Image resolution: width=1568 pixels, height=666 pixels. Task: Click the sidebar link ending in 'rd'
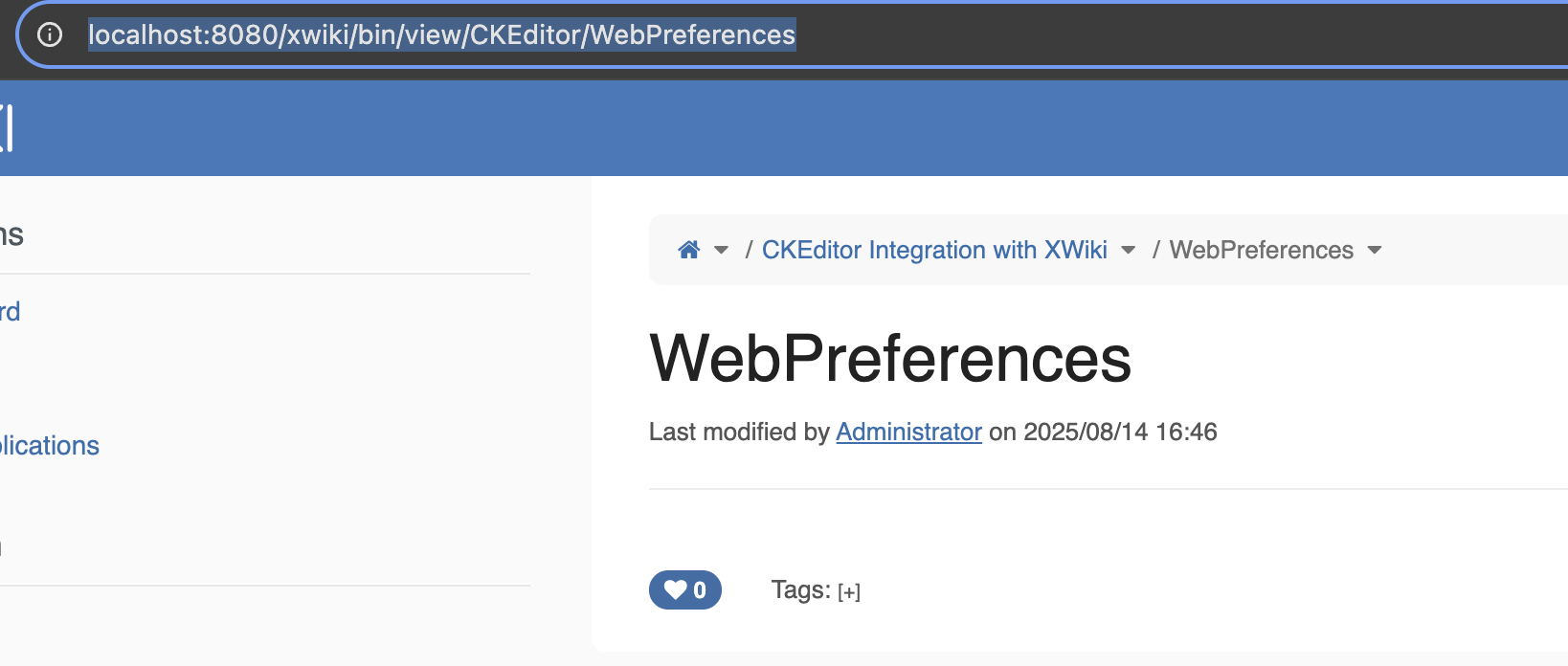click(x=10, y=312)
